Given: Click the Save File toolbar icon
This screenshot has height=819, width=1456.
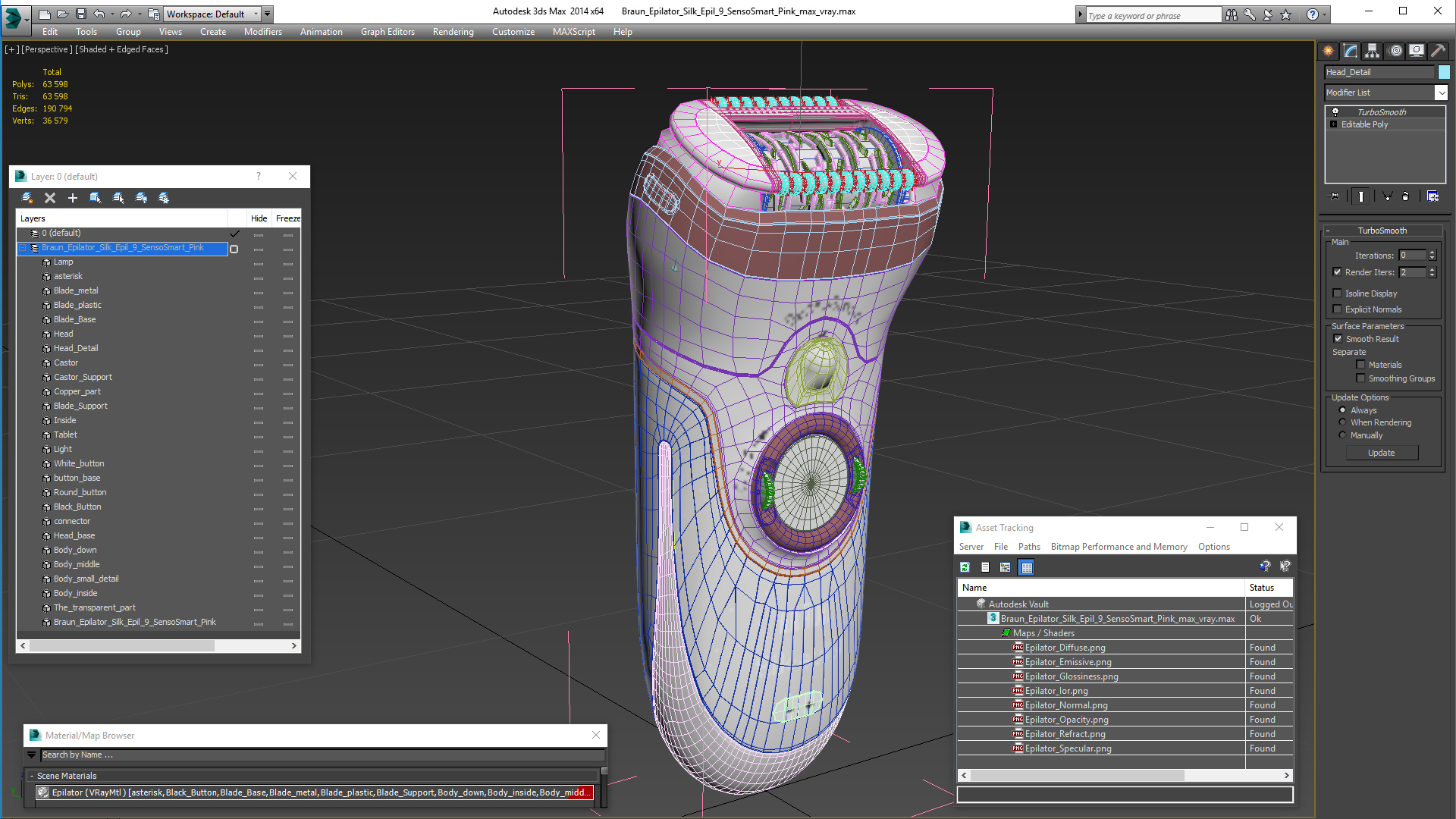Looking at the screenshot, I should pyautogui.click(x=80, y=14).
